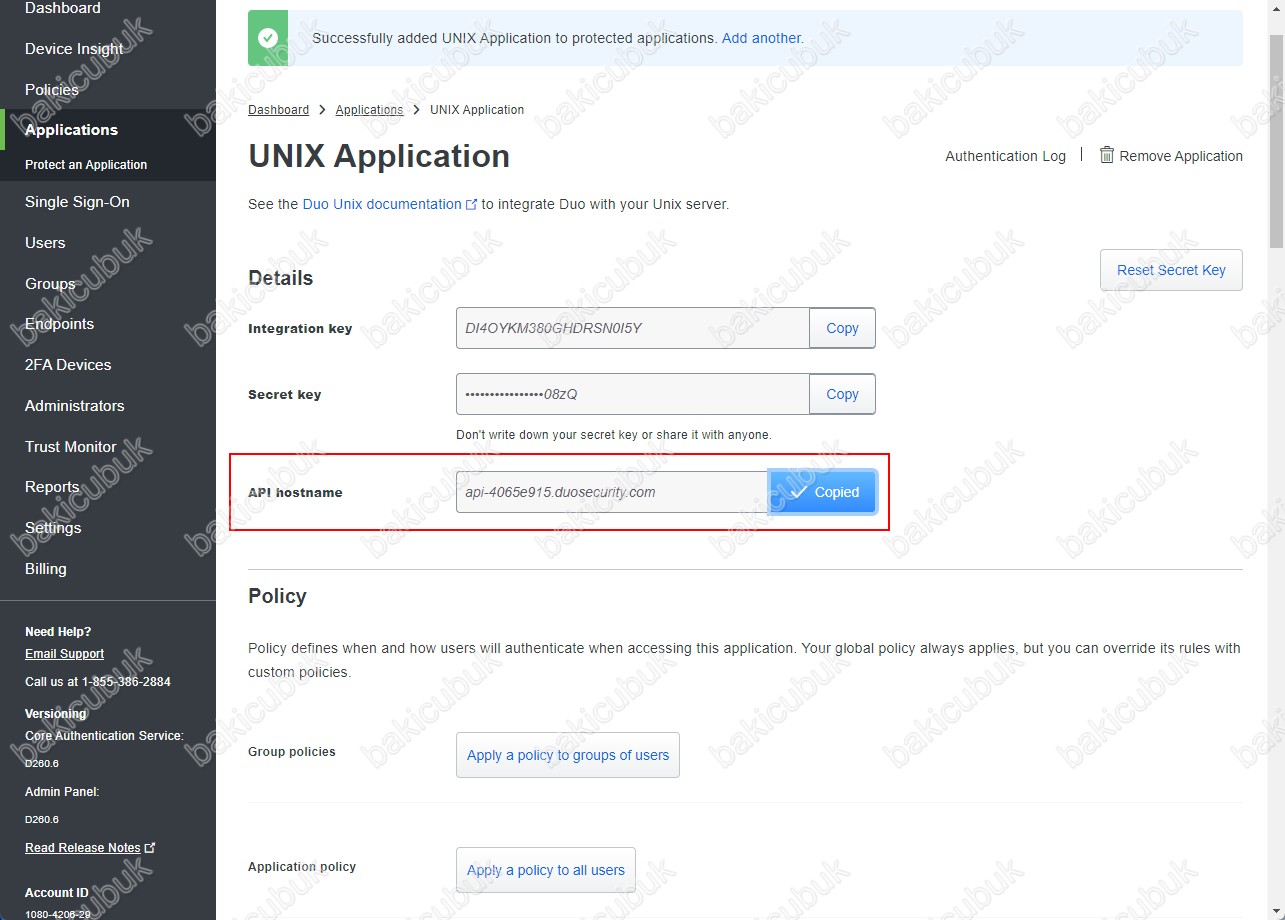
Task: Click Apply a policy to all users
Action: click(x=546, y=870)
